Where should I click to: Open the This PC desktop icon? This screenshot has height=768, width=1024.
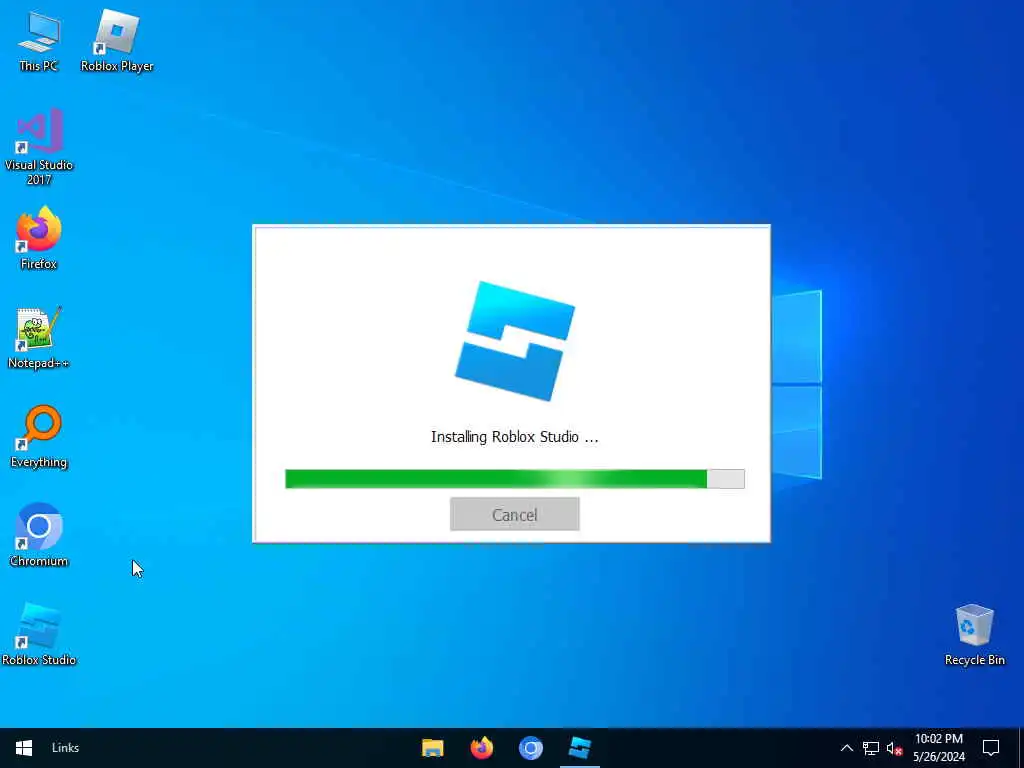tap(39, 42)
